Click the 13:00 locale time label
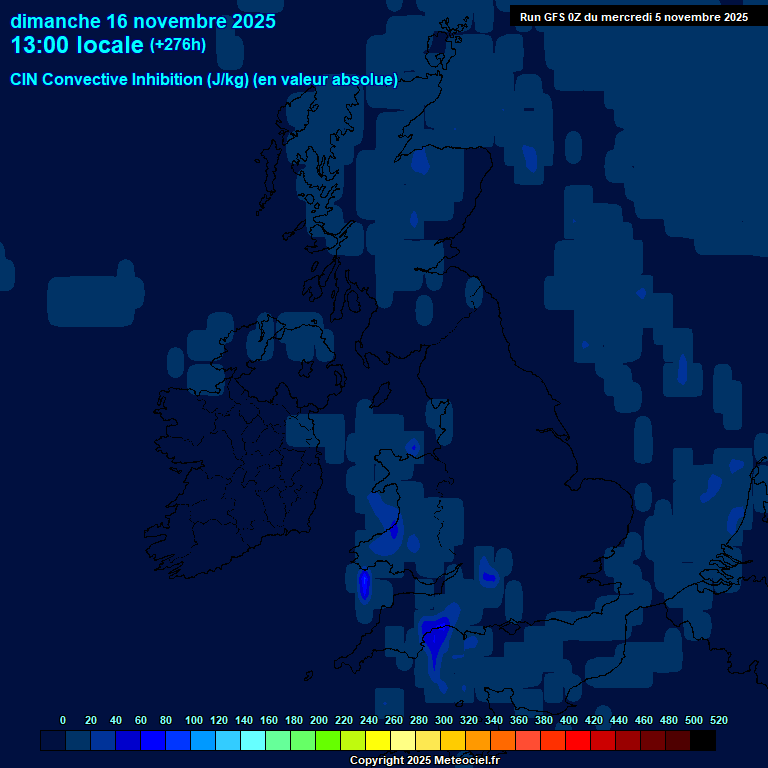Screen dimensions: 768x768 76,45
